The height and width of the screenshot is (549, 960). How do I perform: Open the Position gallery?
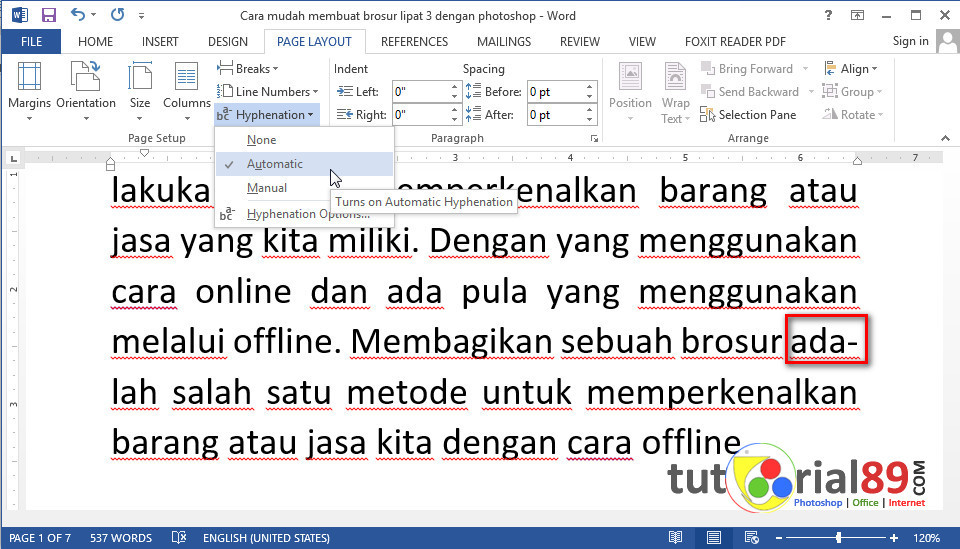630,92
